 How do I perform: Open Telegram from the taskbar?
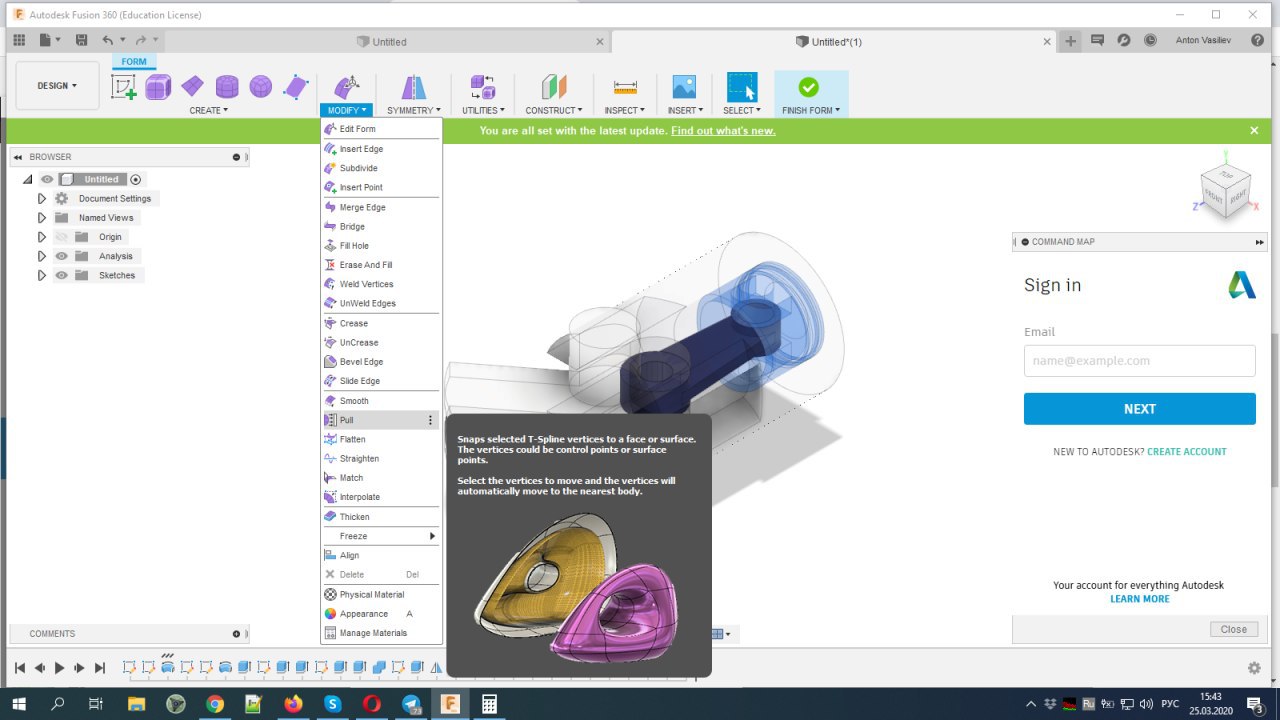pos(411,704)
